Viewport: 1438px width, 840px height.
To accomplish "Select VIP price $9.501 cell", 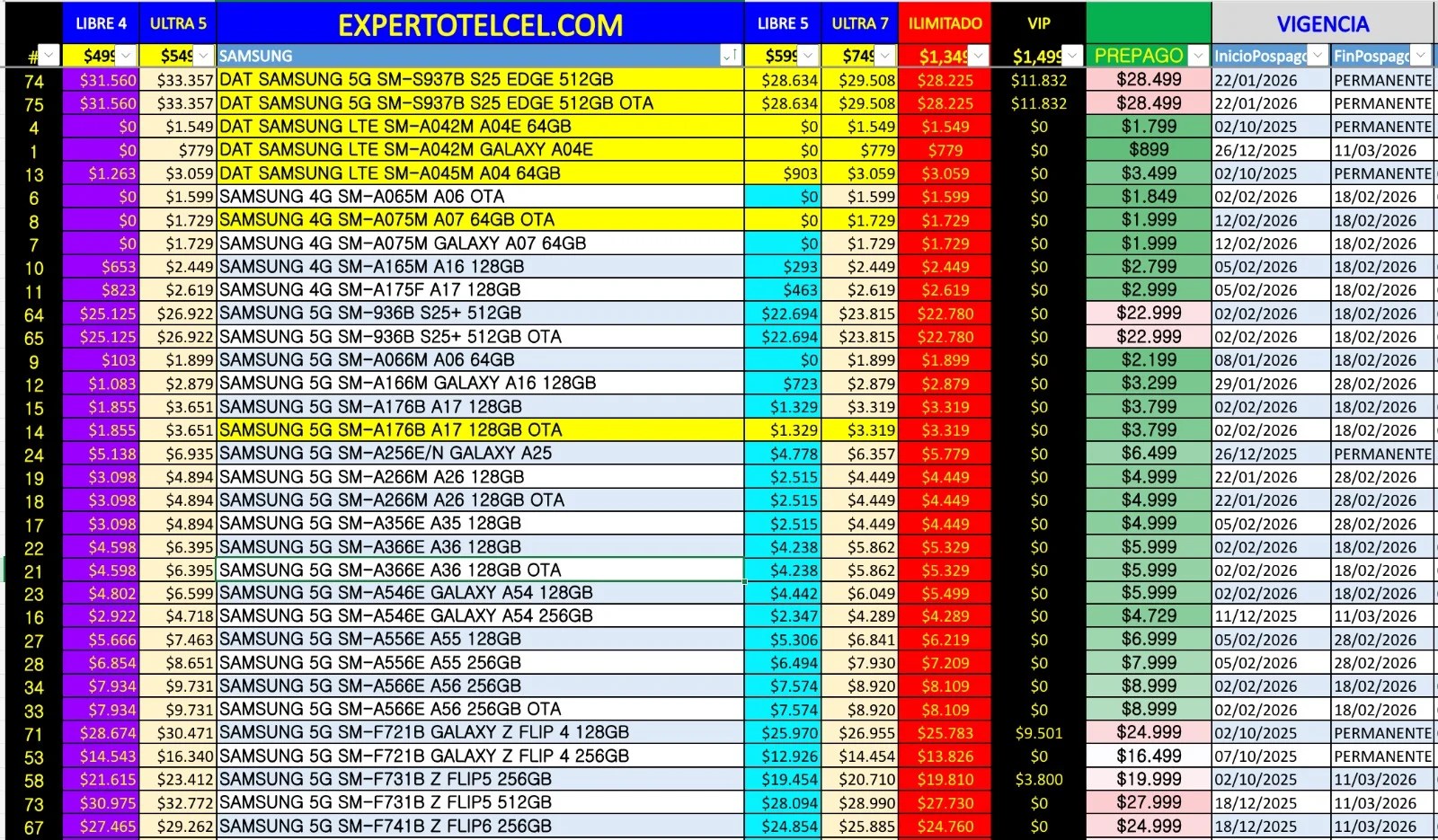I will point(1039,733).
